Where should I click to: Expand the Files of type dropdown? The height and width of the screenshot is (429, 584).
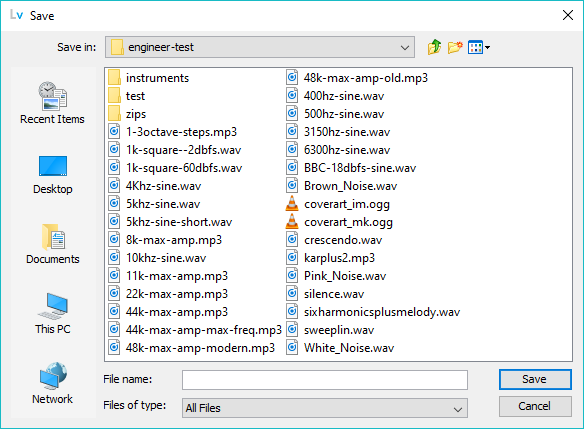click(x=325, y=408)
